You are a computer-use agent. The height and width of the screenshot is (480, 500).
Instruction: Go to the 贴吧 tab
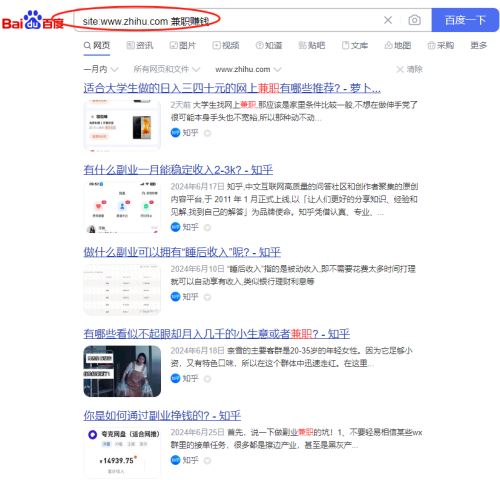(312, 45)
